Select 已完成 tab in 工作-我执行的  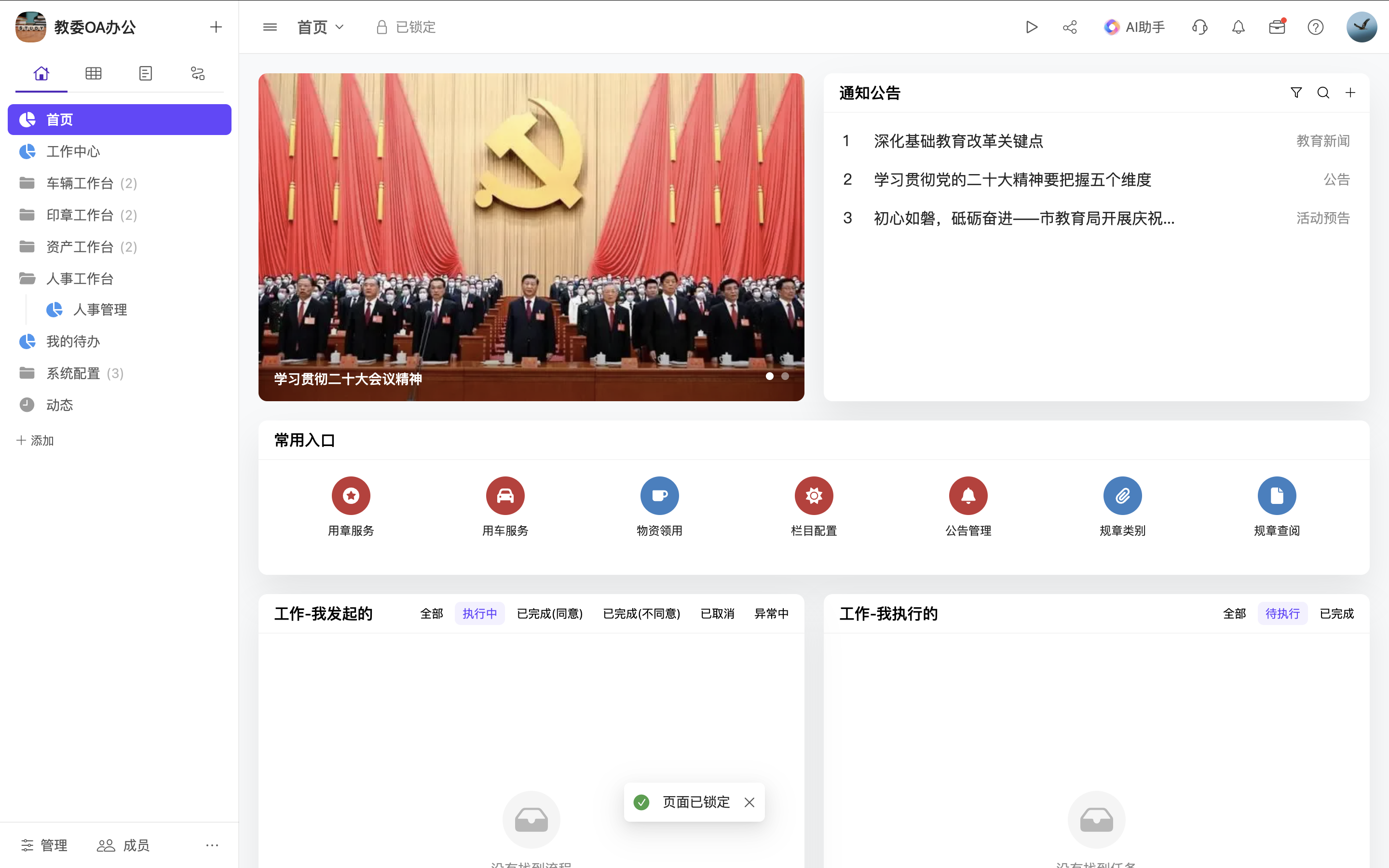pos(1337,614)
